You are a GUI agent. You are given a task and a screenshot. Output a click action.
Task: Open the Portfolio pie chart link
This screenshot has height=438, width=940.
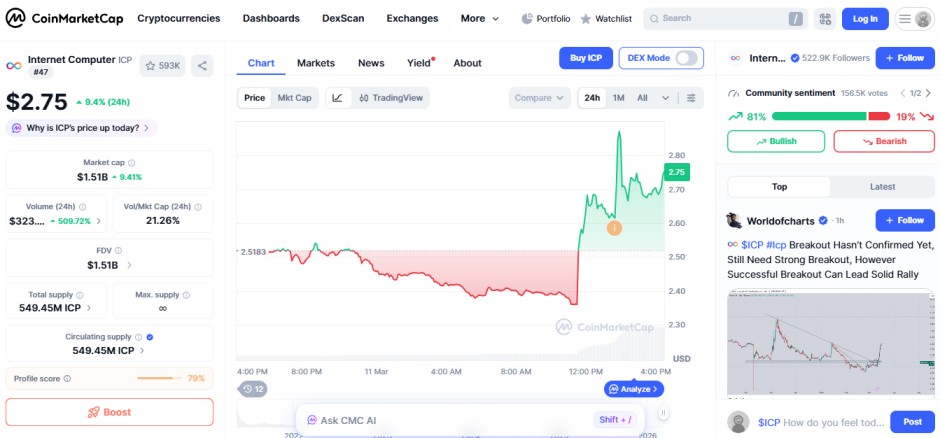(x=546, y=19)
